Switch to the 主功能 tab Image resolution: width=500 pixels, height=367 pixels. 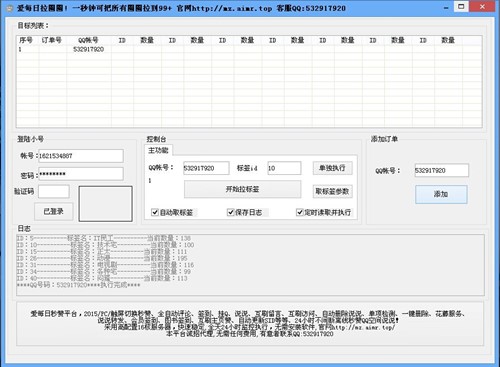click(x=158, y=150)
